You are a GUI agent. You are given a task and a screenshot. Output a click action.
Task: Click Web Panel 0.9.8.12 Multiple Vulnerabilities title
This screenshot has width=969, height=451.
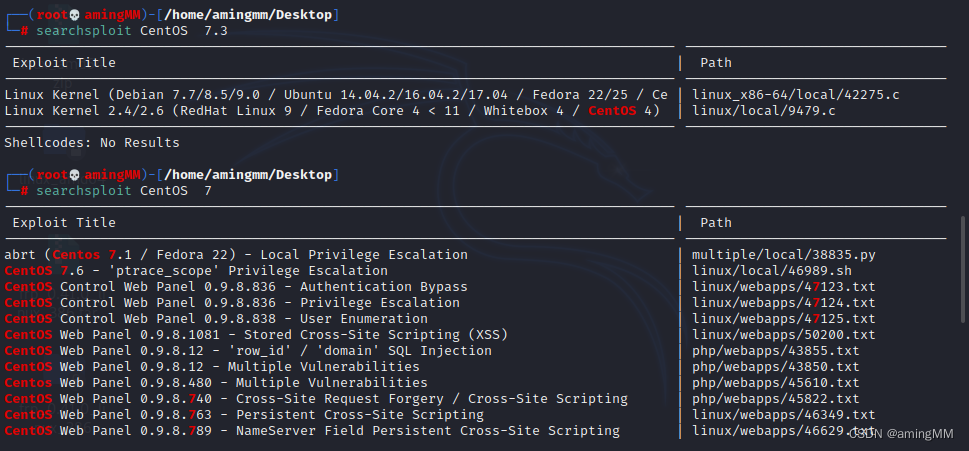212,367
